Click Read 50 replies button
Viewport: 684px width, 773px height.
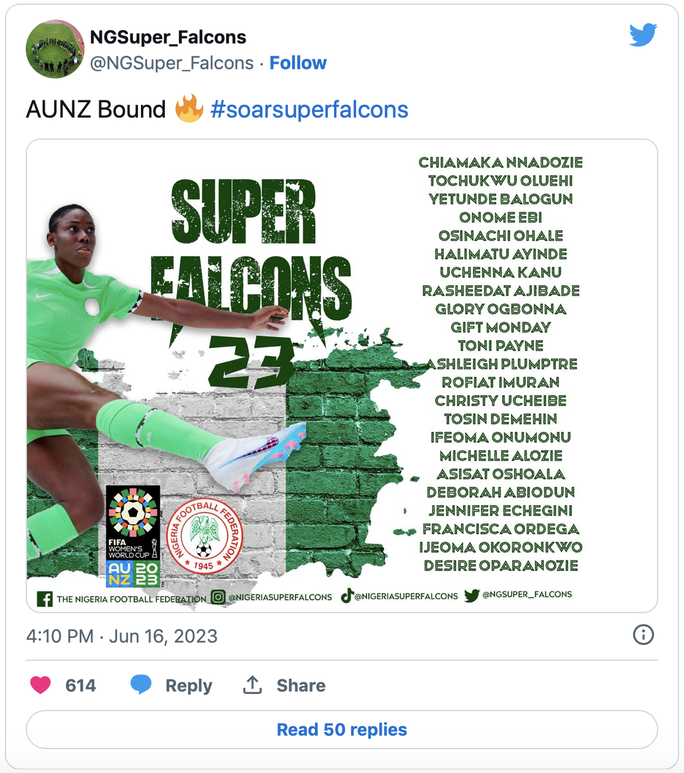tap(342, 729)
